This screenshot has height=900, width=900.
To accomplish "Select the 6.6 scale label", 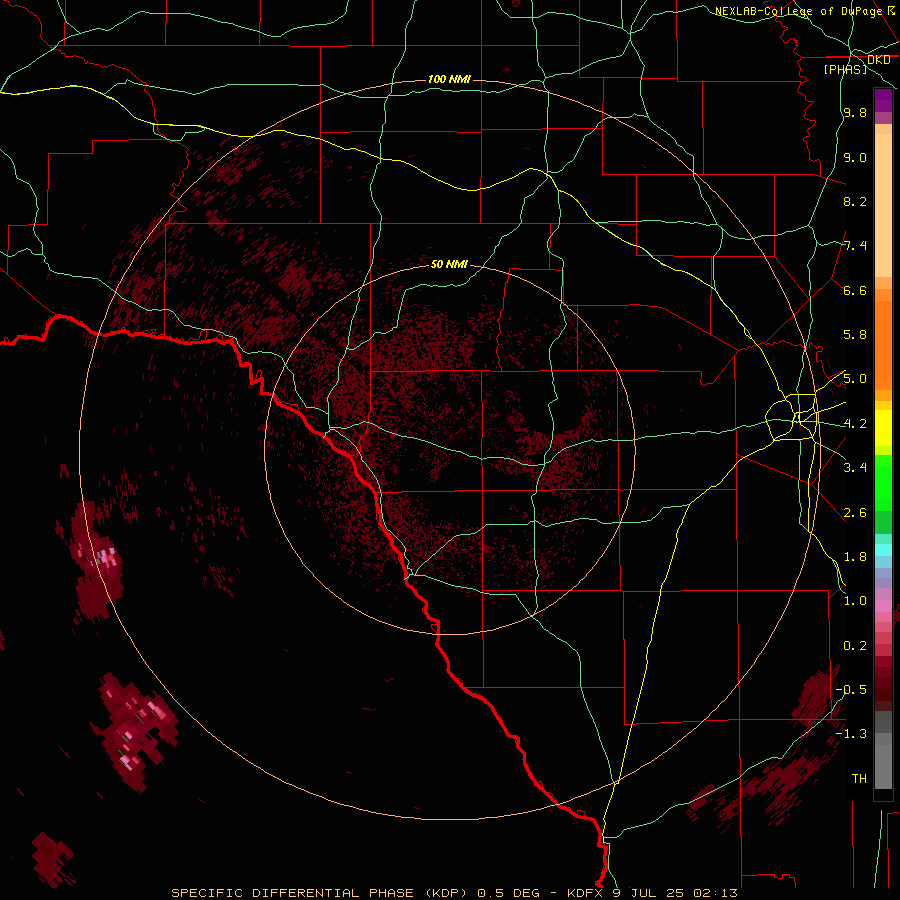I will pos(855,290).
